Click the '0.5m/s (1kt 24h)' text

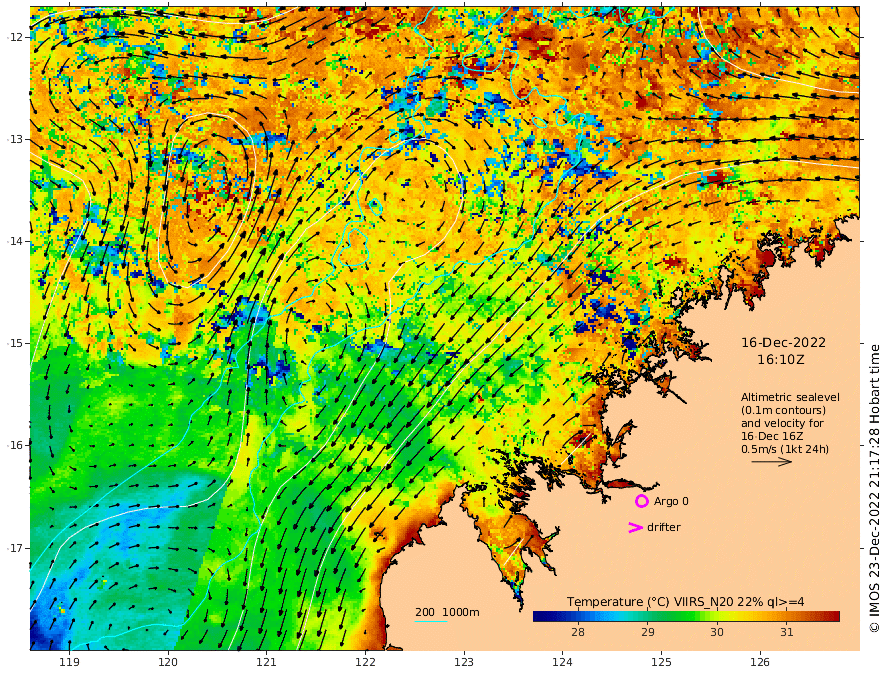tap(785, 449)
